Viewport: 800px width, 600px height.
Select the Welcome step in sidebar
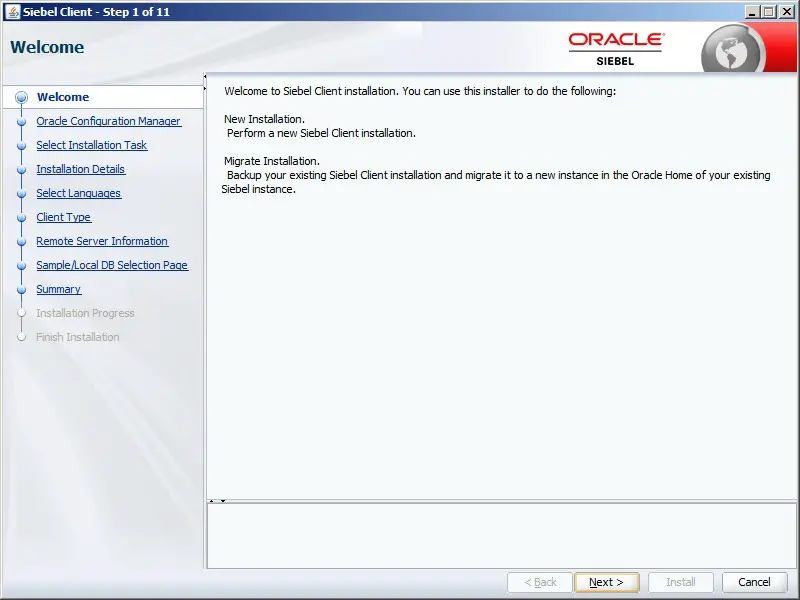tap(63, 97)
